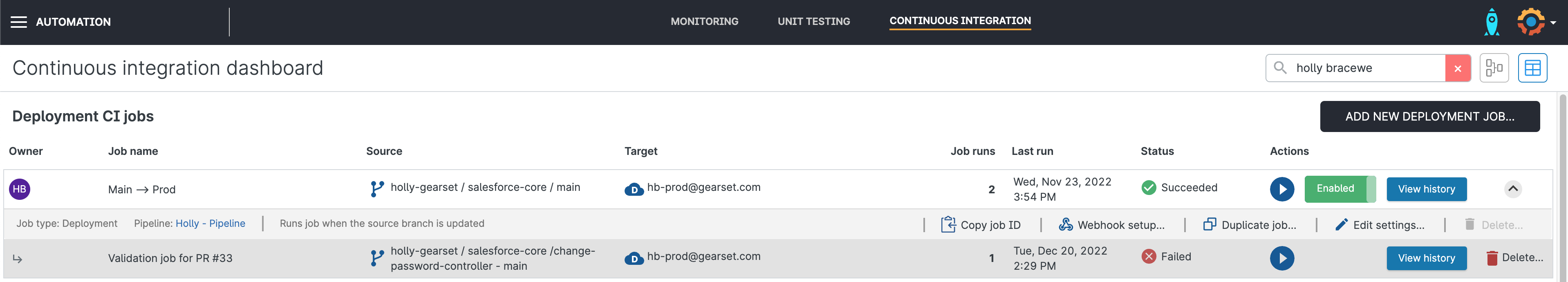1568x282 pixels.
Task: Open the hamburger navigation menu
Action: [19, 22]
